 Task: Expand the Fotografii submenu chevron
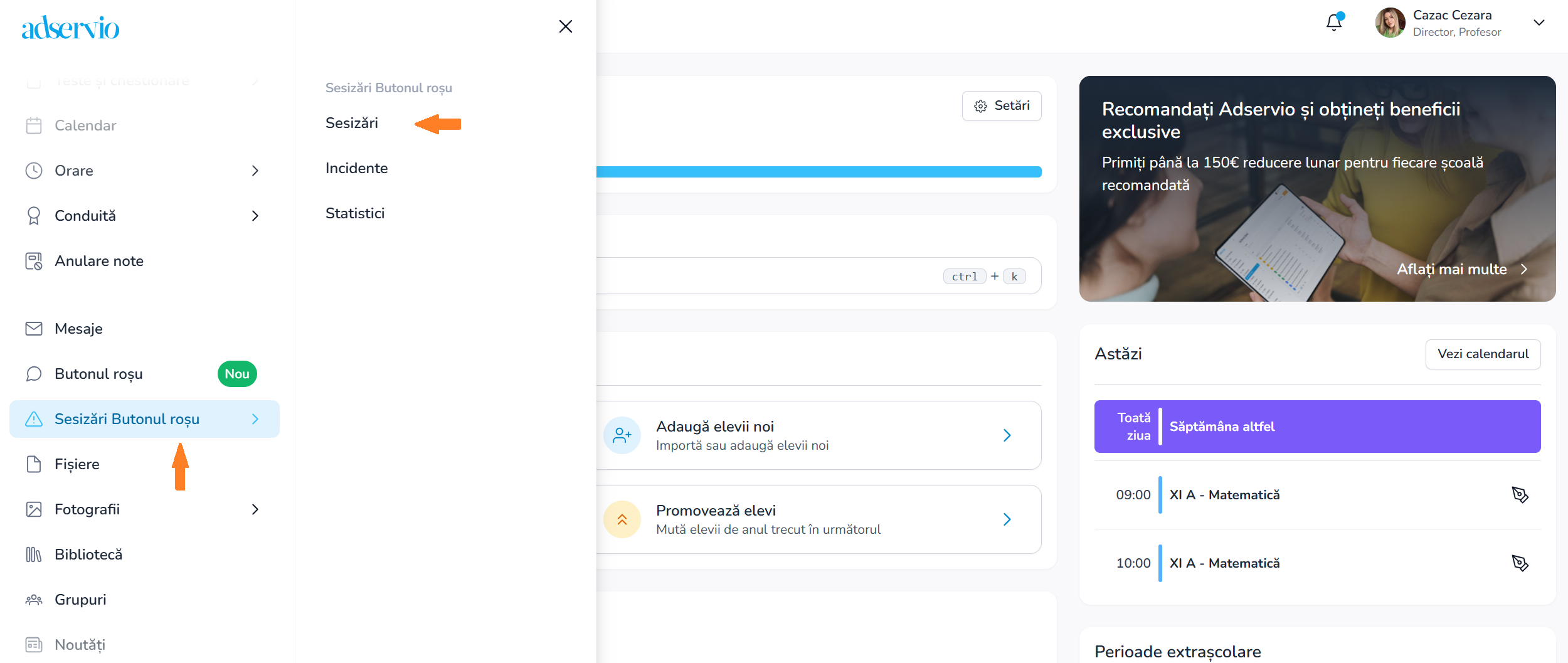click(x=255, y=509)
